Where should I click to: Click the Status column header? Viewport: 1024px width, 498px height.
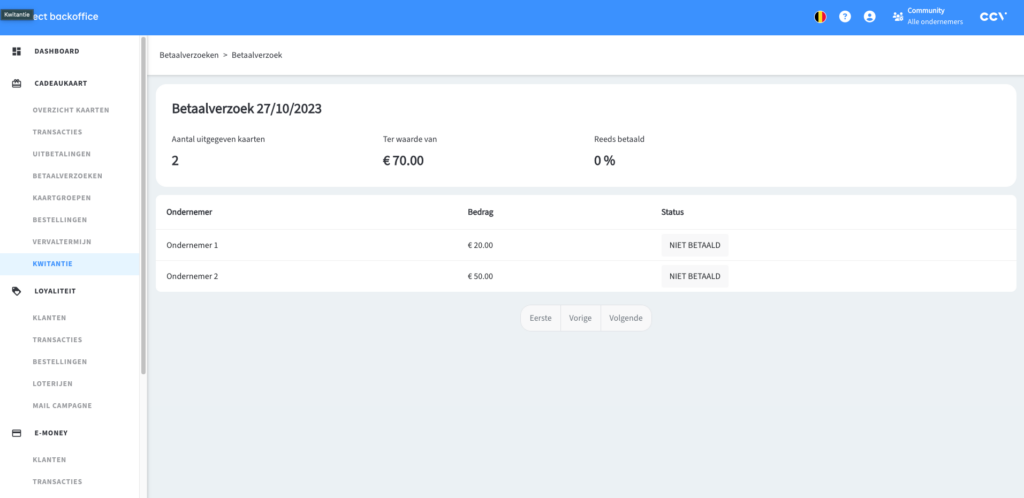coord(673,212)
